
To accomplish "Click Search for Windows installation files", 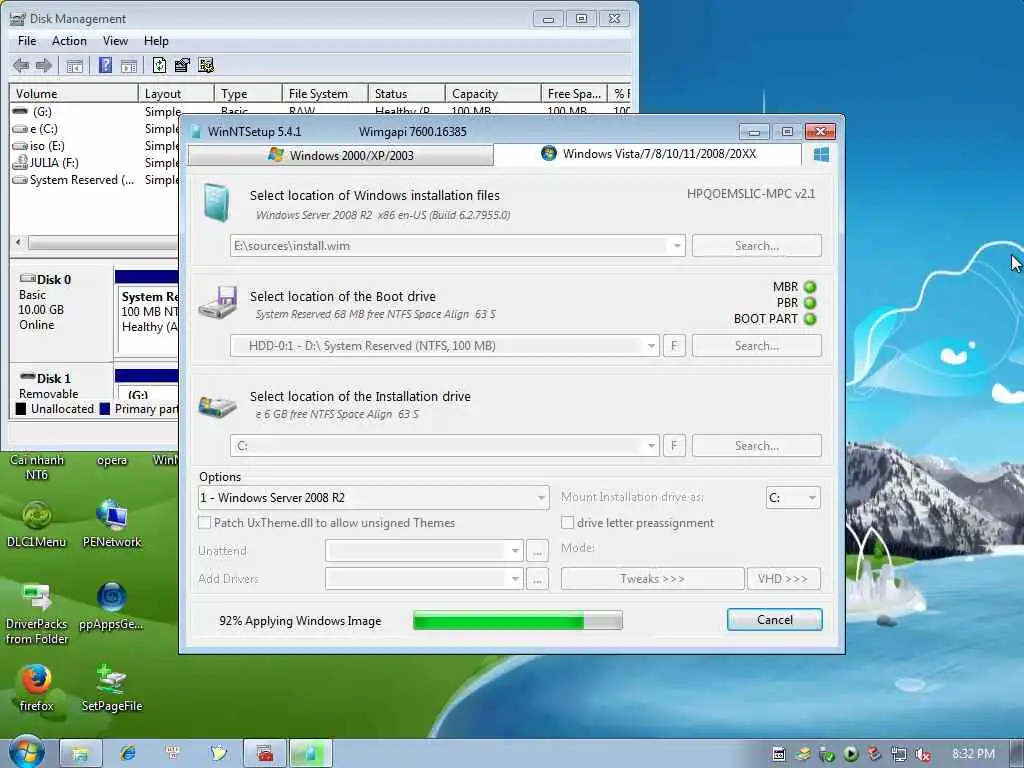I will coord(757,246).
